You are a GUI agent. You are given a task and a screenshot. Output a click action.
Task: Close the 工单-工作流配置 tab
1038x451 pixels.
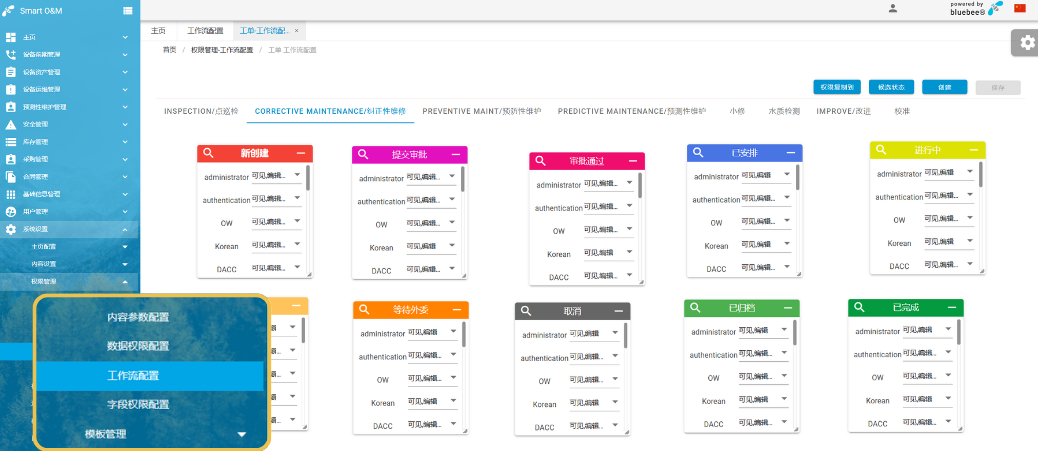(x=297, y=30)
